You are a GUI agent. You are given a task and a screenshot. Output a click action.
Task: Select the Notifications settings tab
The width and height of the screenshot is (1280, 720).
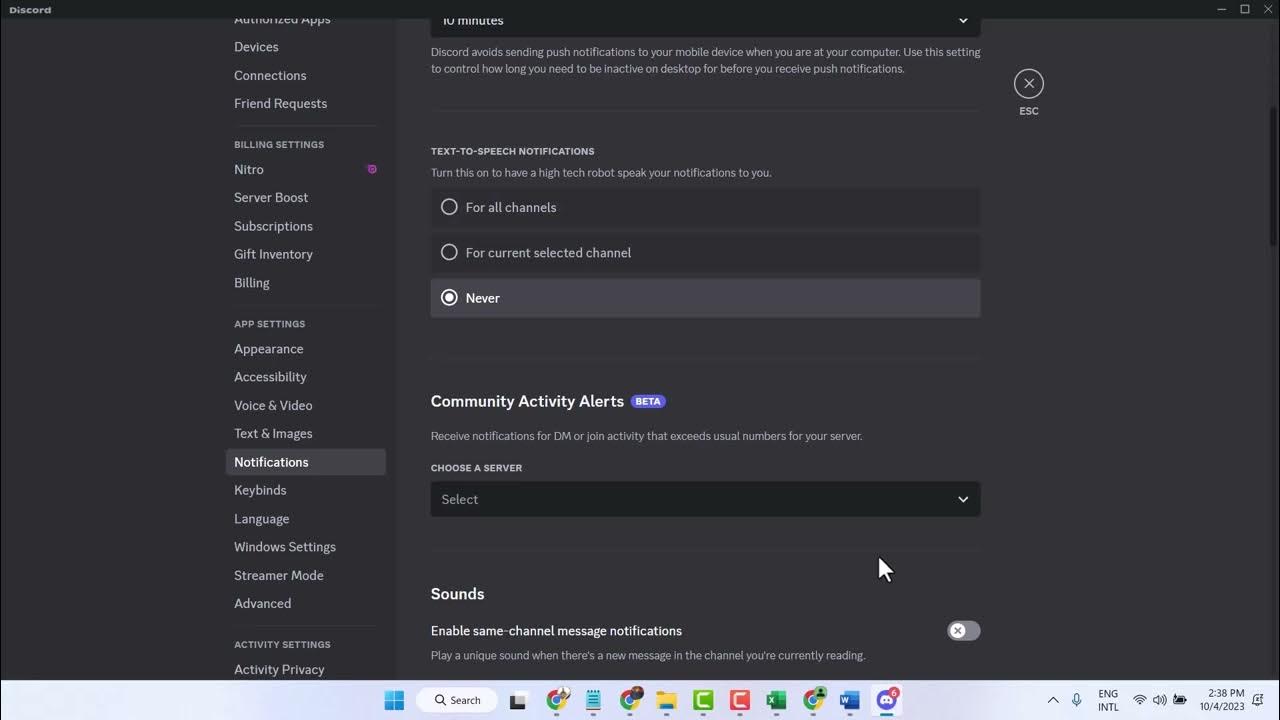pyautogui.click(x=306, y=462)
